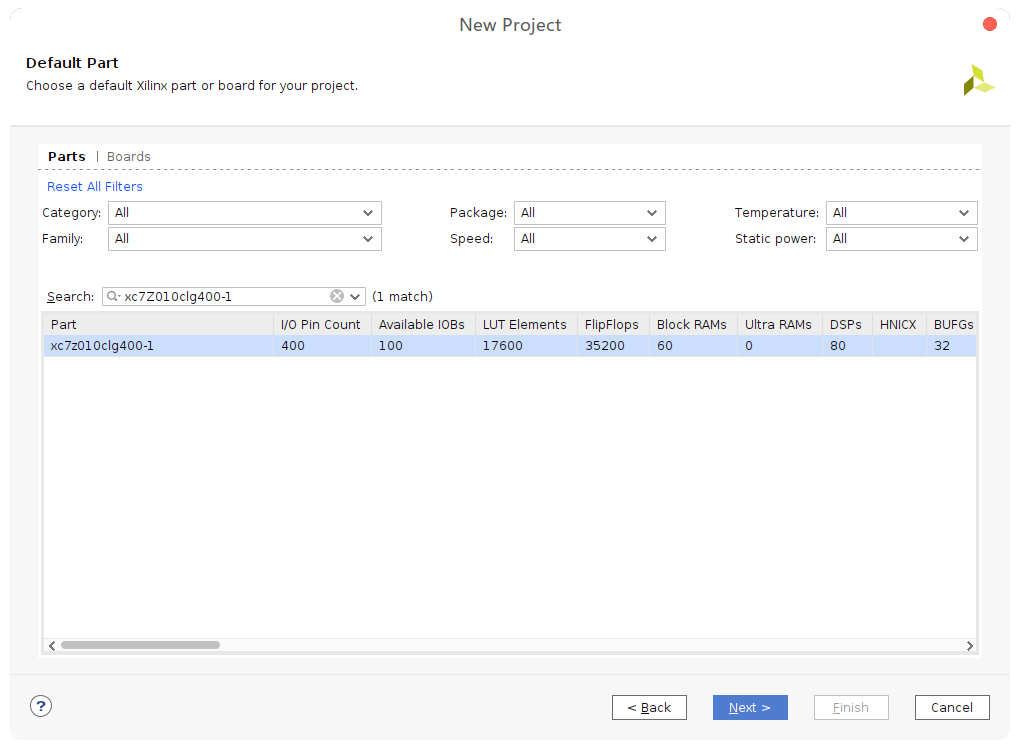Image resolution: width=1020 pixels, height=750 pixels.
Task: Click the Xilinx logo icon
Action: coord(978,81)
